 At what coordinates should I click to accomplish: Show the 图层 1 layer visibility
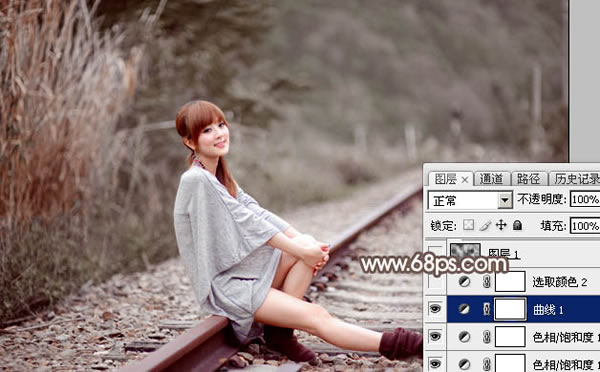pyautogui.click(x=435, y=253)
